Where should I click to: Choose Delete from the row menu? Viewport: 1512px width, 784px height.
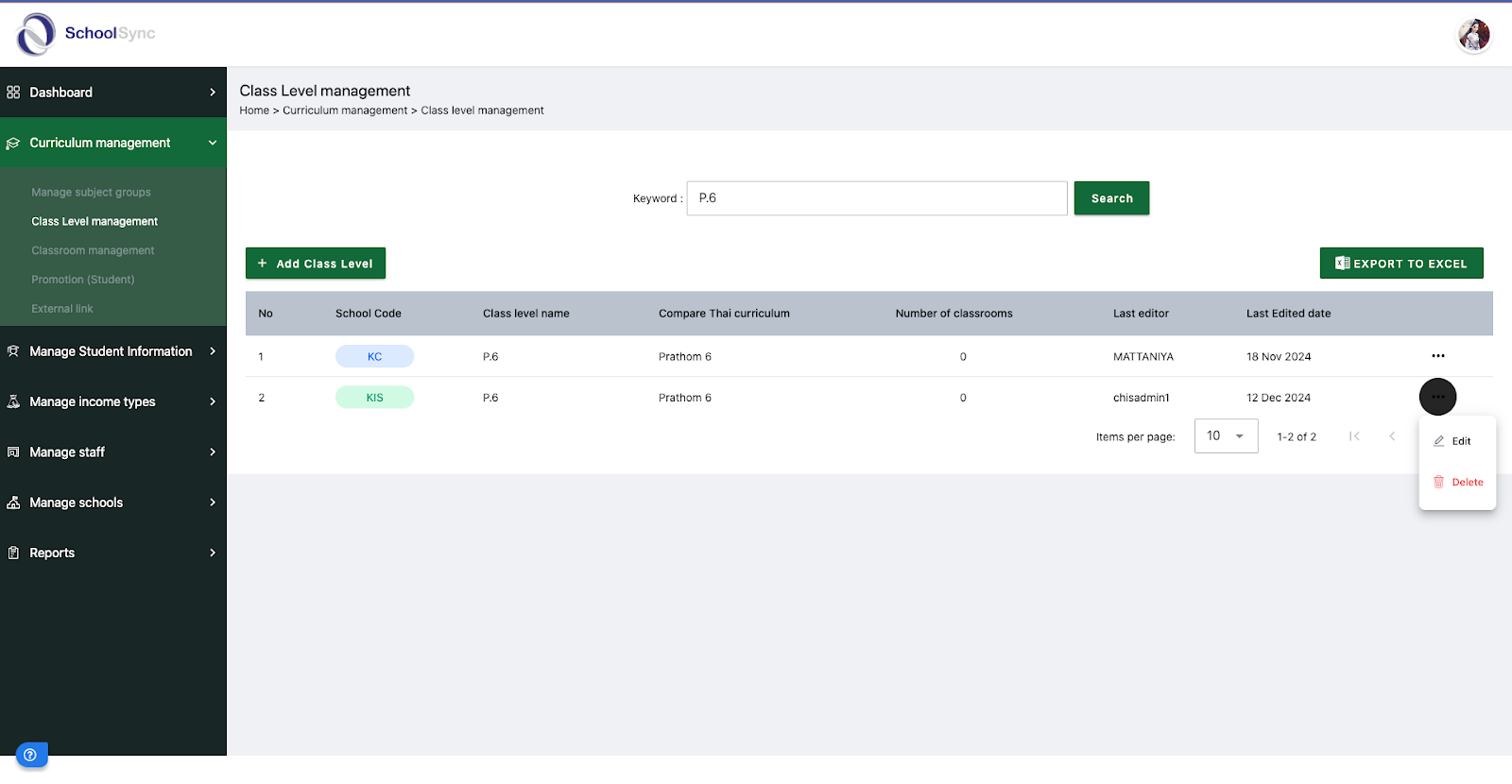1456,482
